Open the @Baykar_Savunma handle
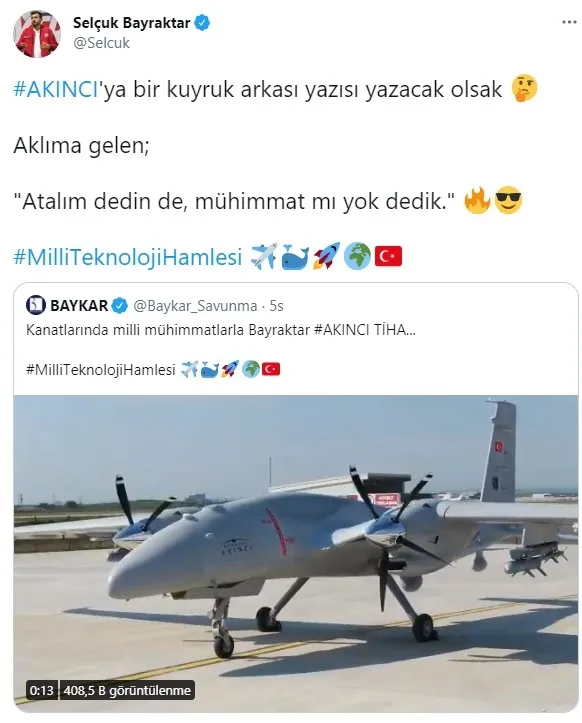Screen dimensions: 582x723 click(195, 306)
